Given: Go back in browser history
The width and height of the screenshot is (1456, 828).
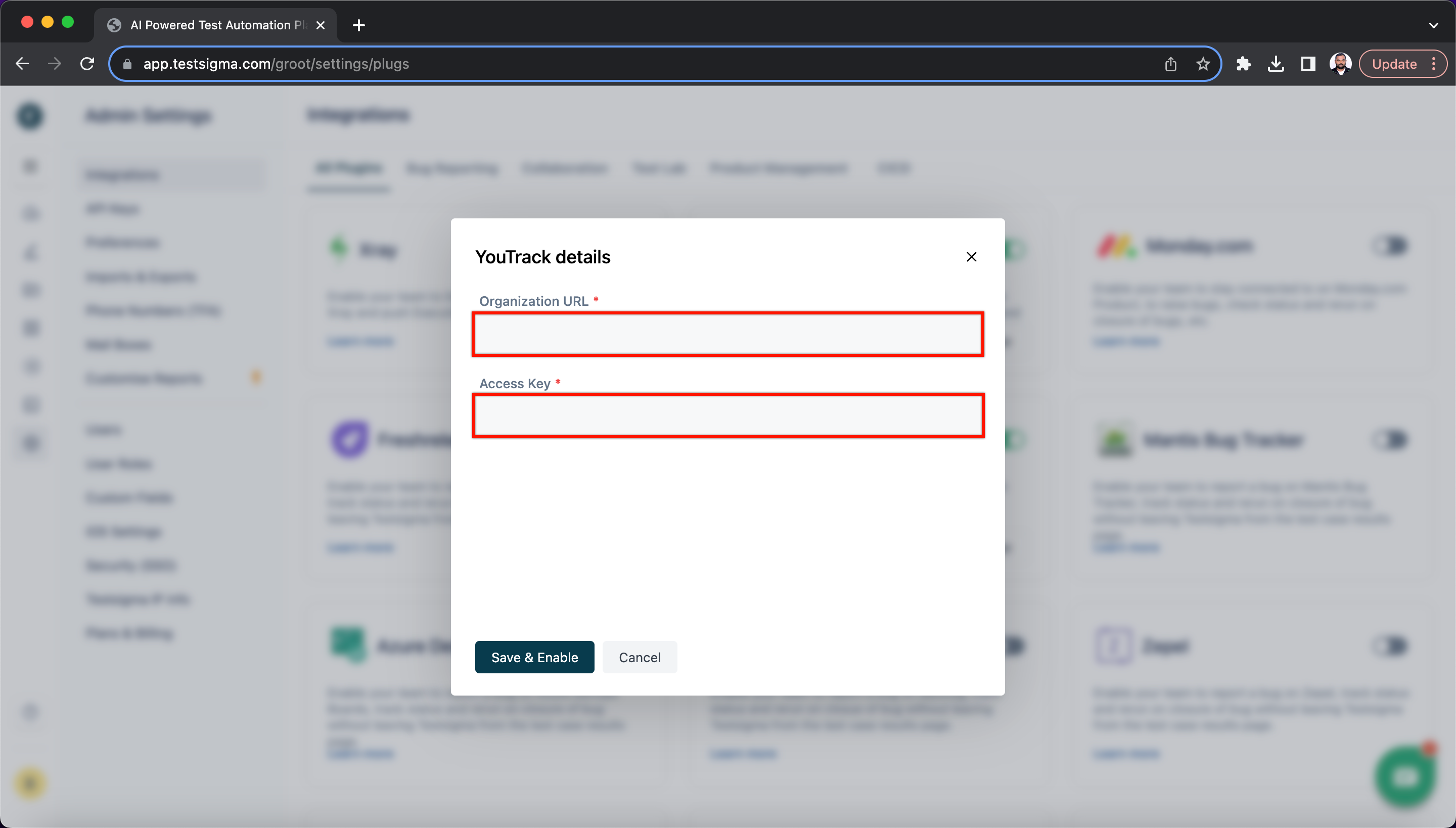Looking at the screenshot, I should pos(22,64).
